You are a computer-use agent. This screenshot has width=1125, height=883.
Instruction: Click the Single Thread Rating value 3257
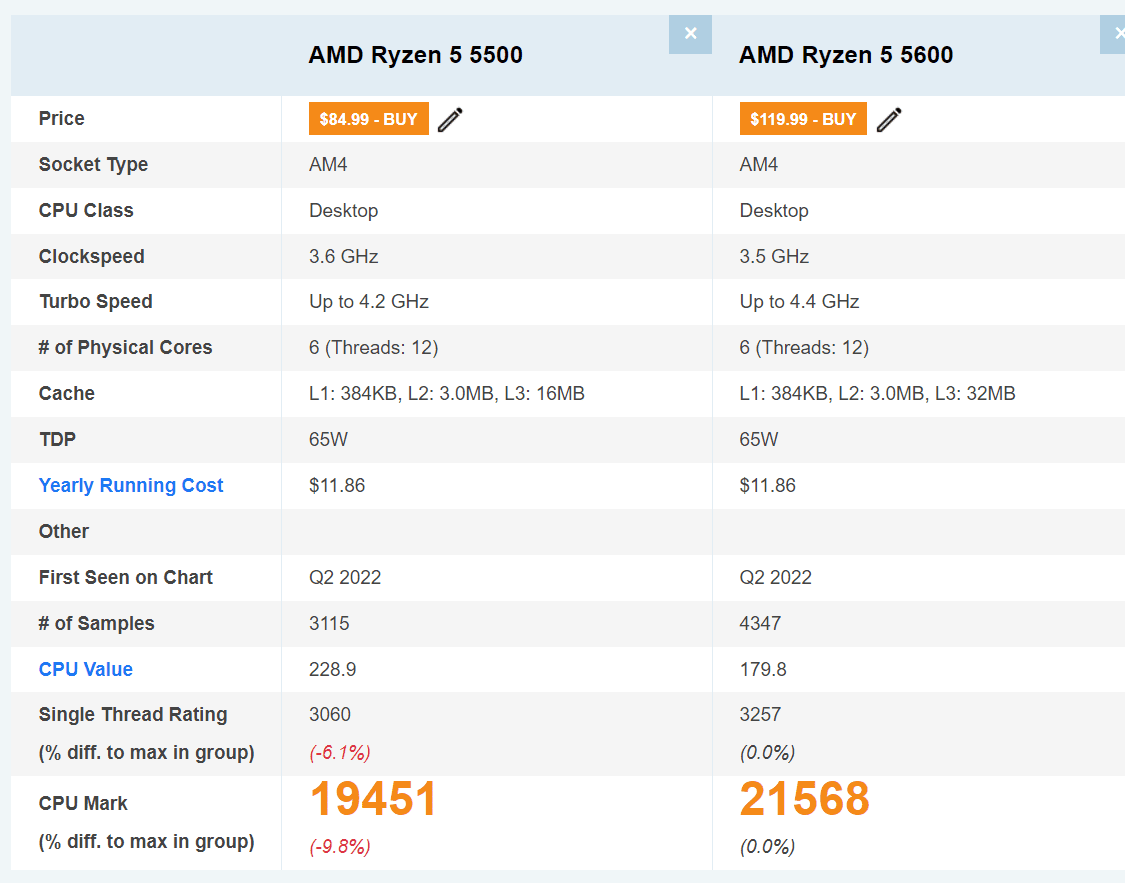coord(760,715)
